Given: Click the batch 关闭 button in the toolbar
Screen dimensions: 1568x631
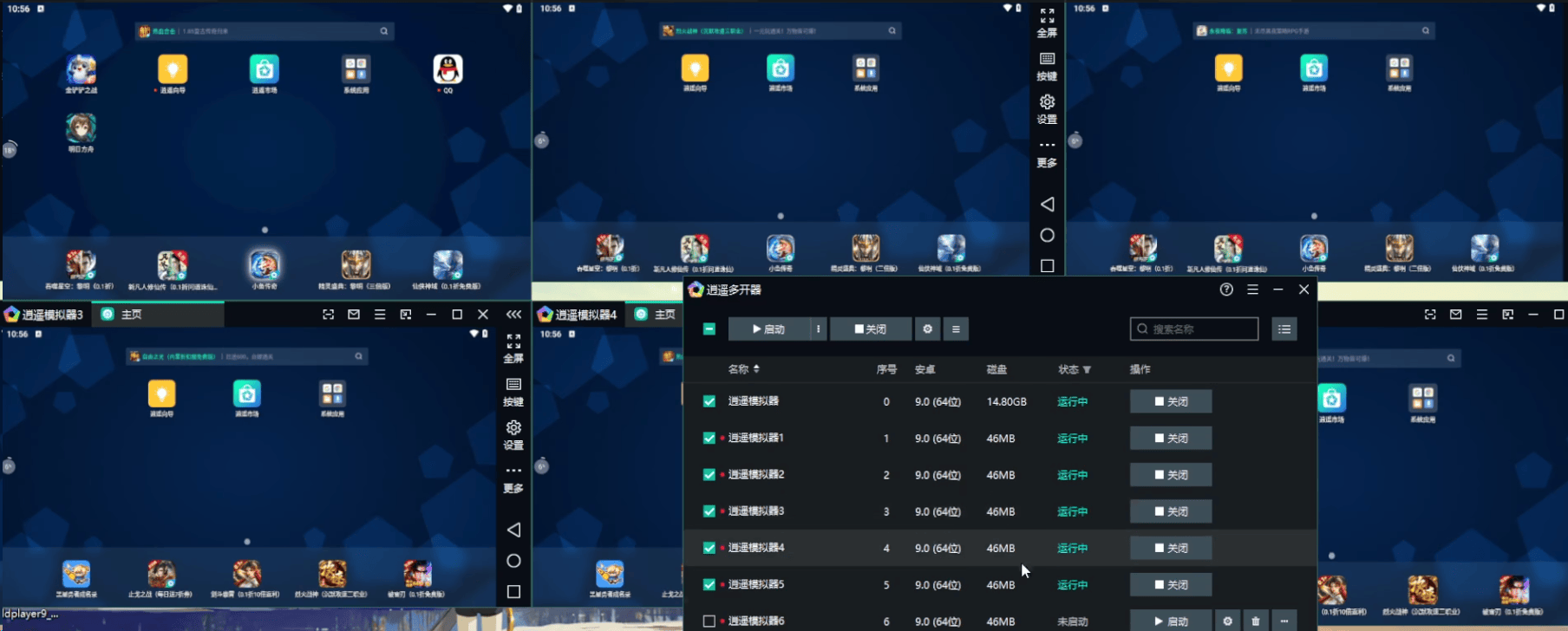Looking at the screenshot, I should tap(871, 329).
